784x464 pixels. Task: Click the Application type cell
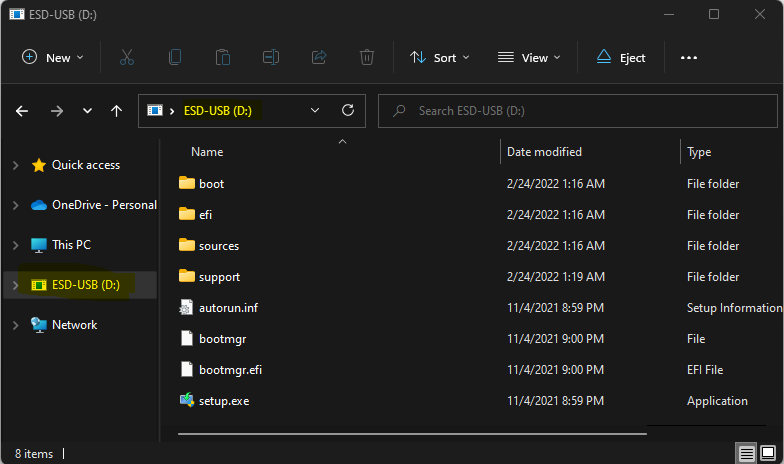coord(717,401)
